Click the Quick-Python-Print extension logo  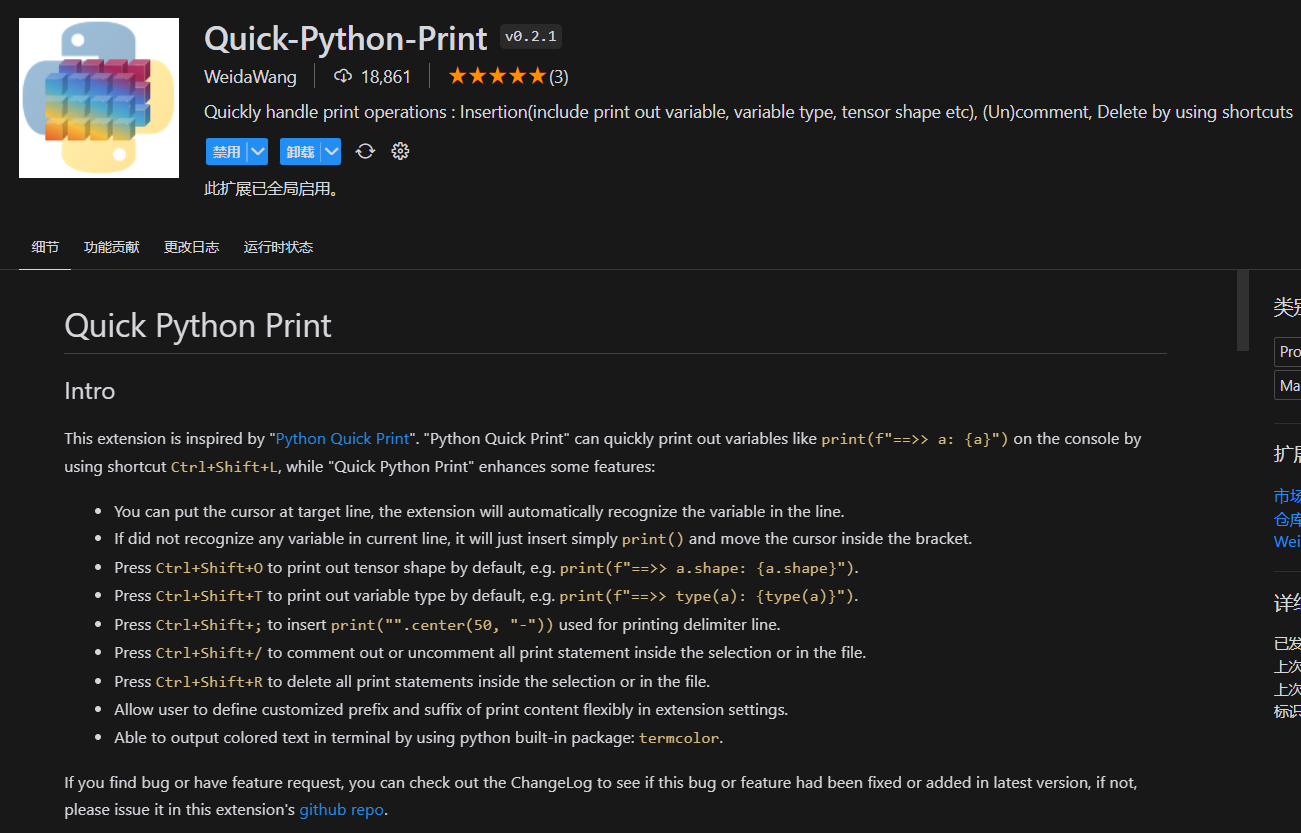point(99,98)
